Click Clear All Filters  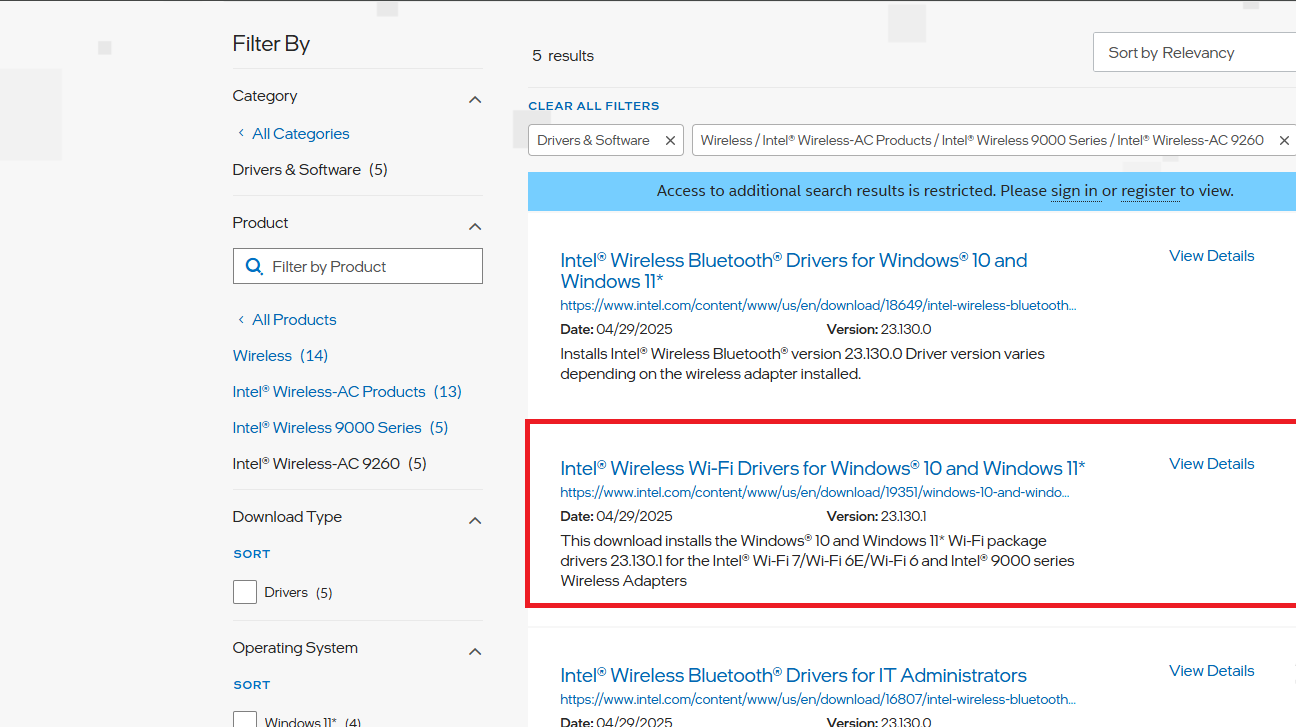[593, 106]
